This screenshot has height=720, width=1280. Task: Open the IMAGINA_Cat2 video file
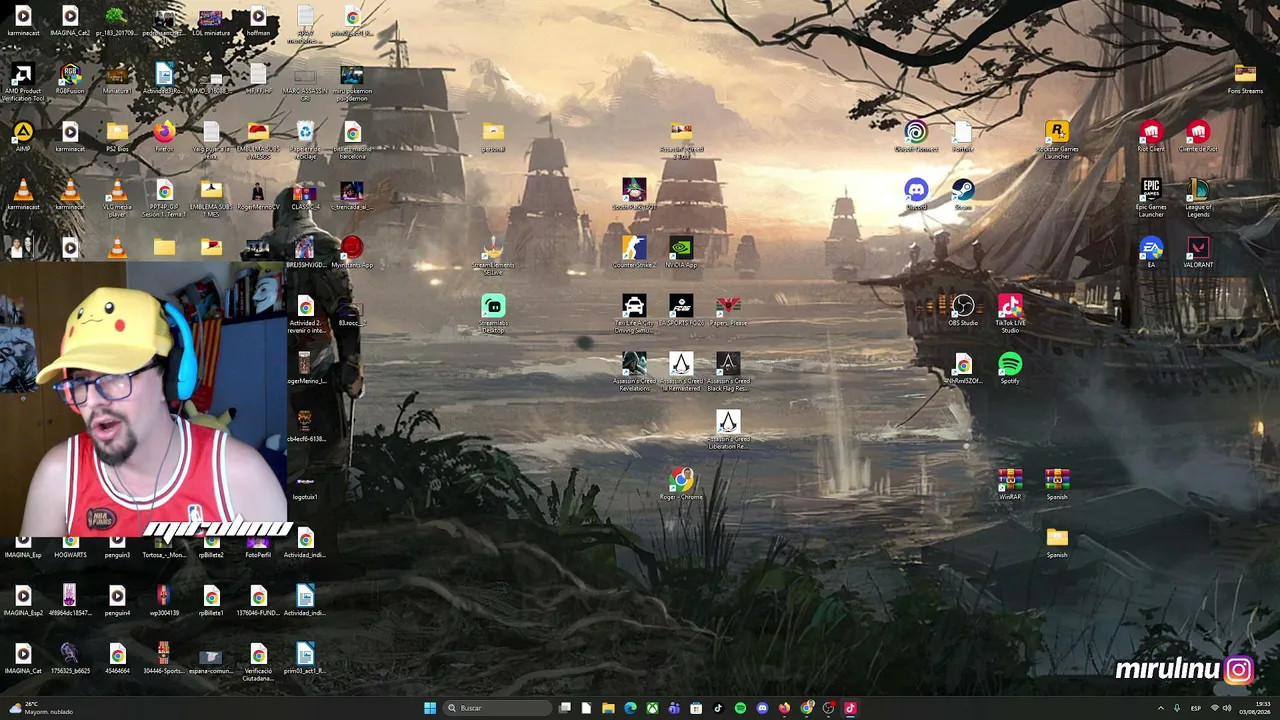point(70,21)
